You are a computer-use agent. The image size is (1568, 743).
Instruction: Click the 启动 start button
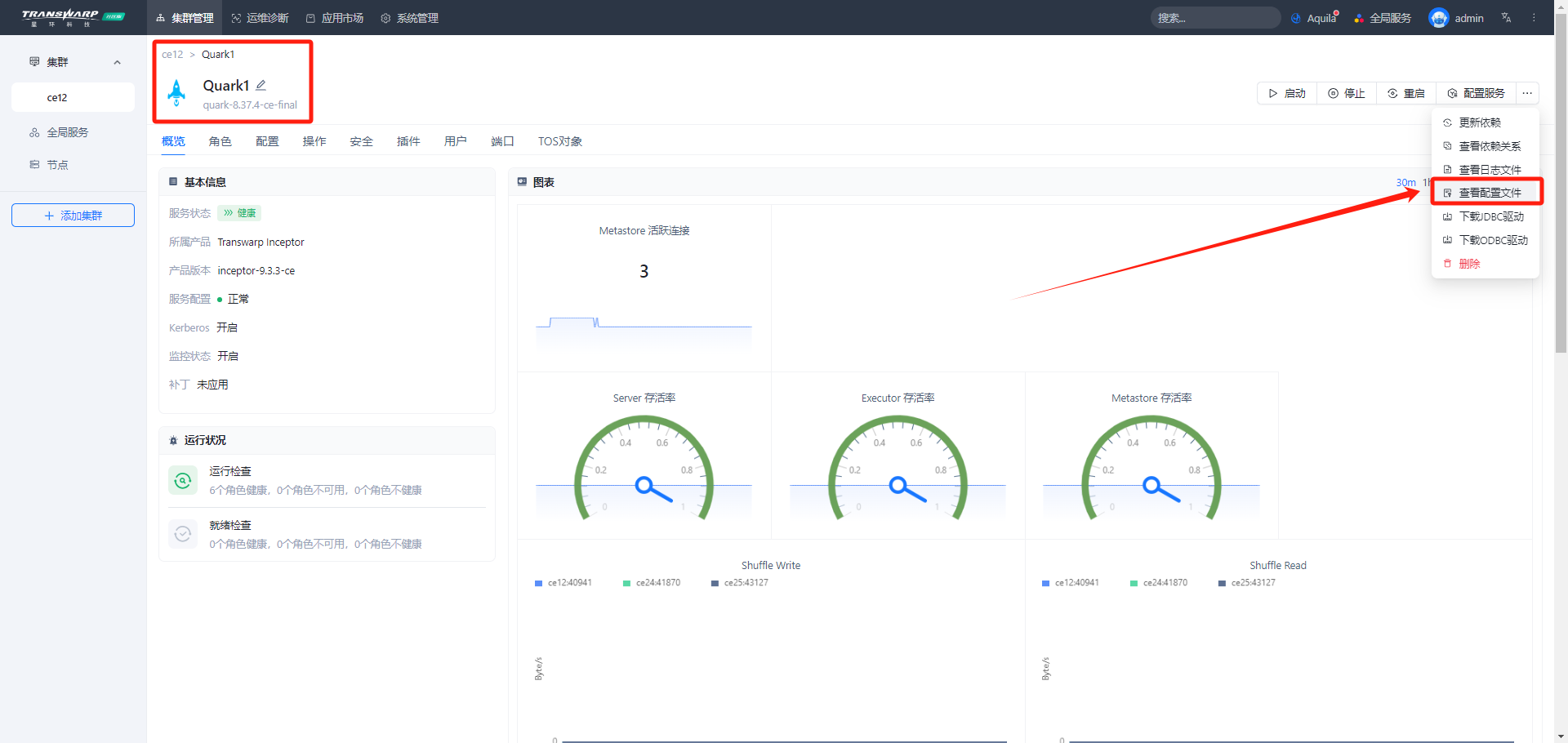[x=1287, y=93]
